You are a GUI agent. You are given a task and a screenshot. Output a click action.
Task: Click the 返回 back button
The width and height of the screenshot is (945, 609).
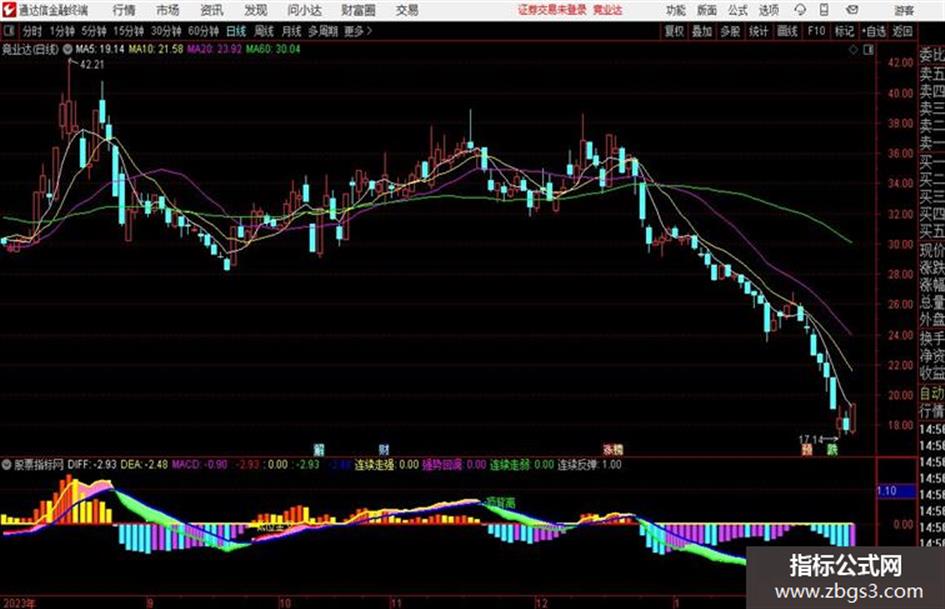click(x=902, y=31)
